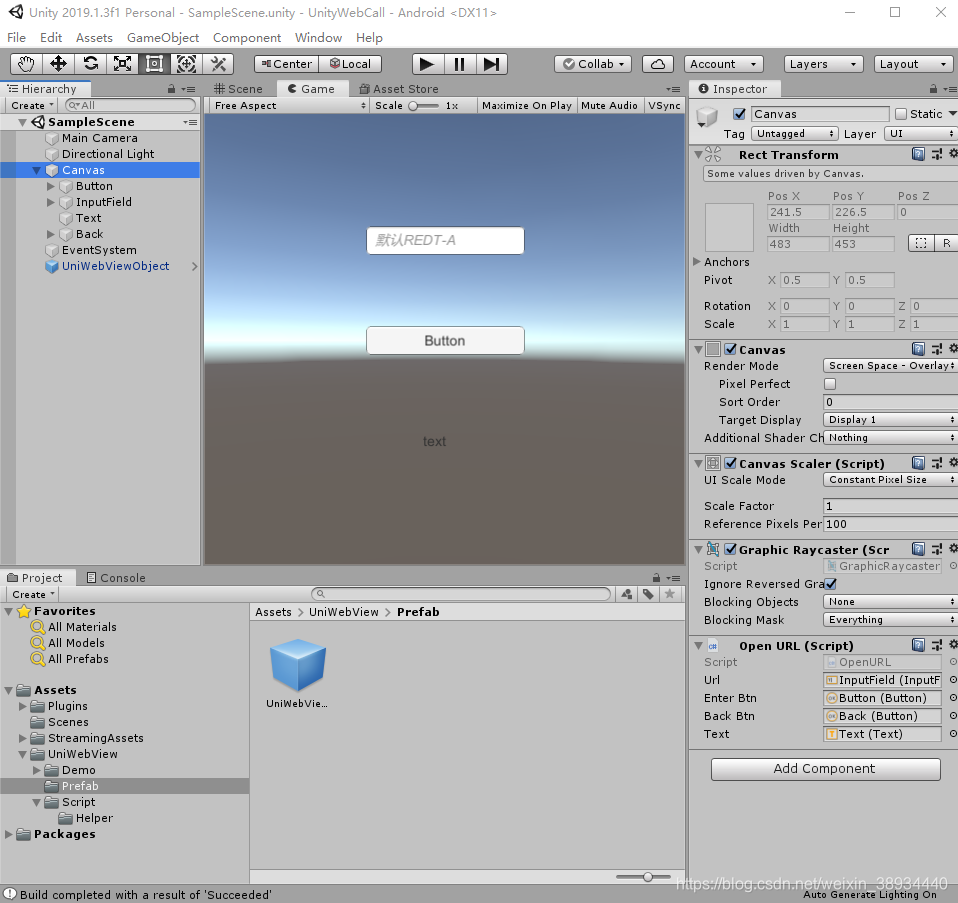Click the Maximize On Play button

pyautogui.click(x=527, y=105)
